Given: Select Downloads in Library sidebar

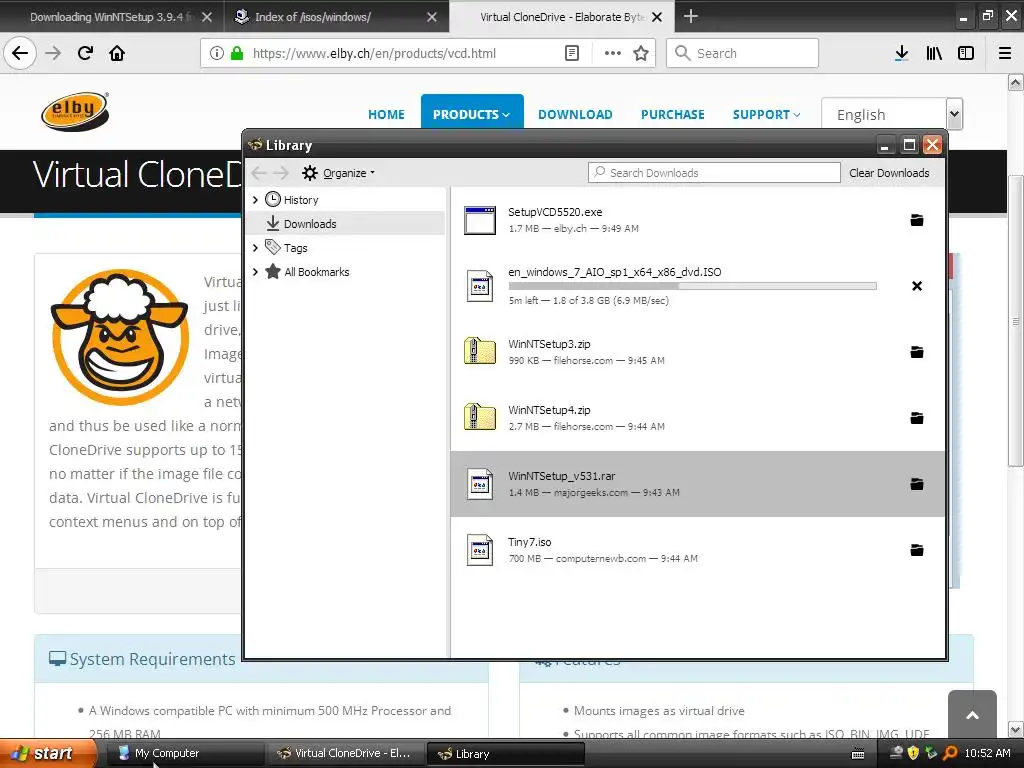Looking at the screenshot, I should click(x=346, y=223).
